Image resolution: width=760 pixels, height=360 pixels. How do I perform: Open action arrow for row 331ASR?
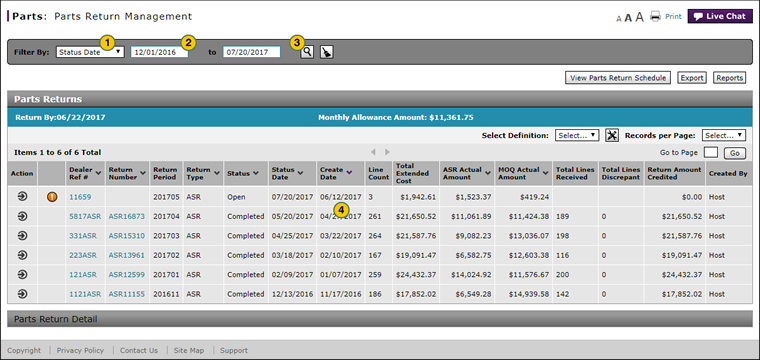[22, 235]
